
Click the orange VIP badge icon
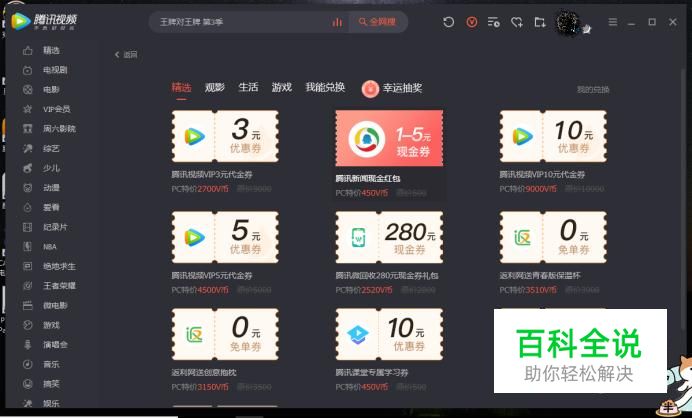pos(472,22)
